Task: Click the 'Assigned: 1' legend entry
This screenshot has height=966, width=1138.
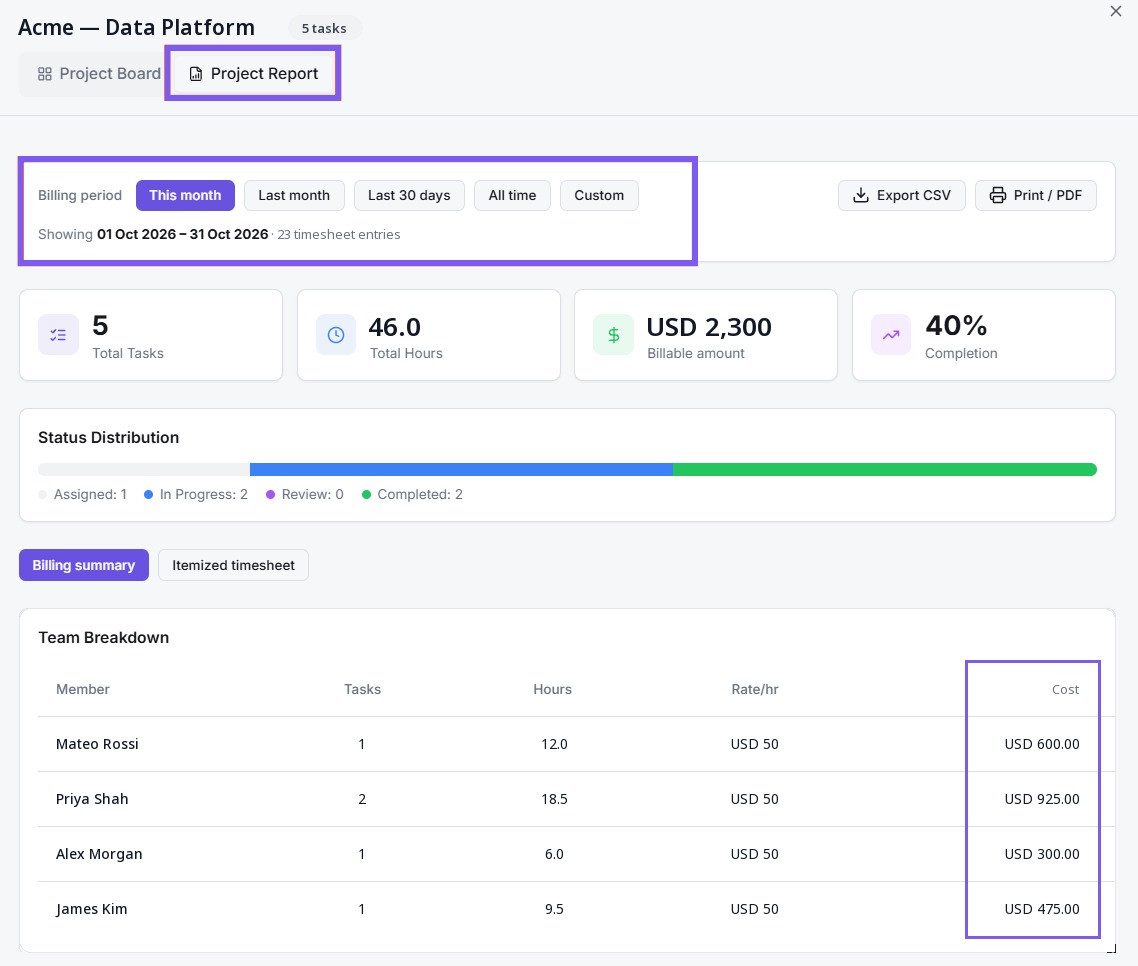Action: tap(83, 494)
